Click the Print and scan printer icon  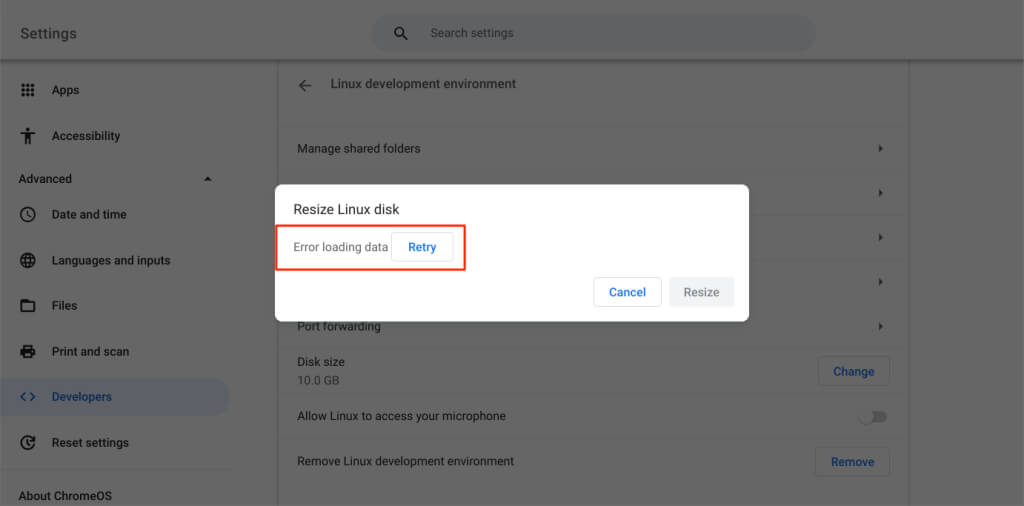[28, 351]
